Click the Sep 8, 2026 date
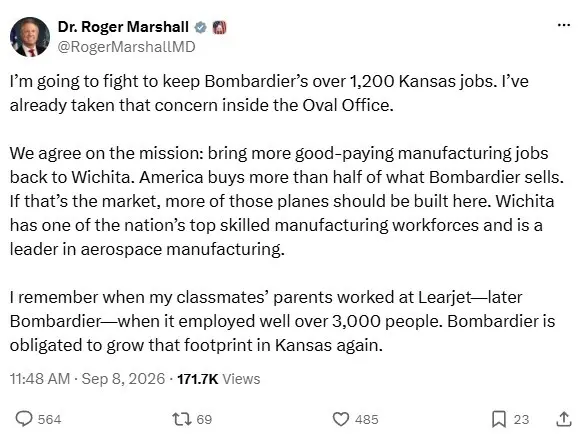 tap(123, 379)
